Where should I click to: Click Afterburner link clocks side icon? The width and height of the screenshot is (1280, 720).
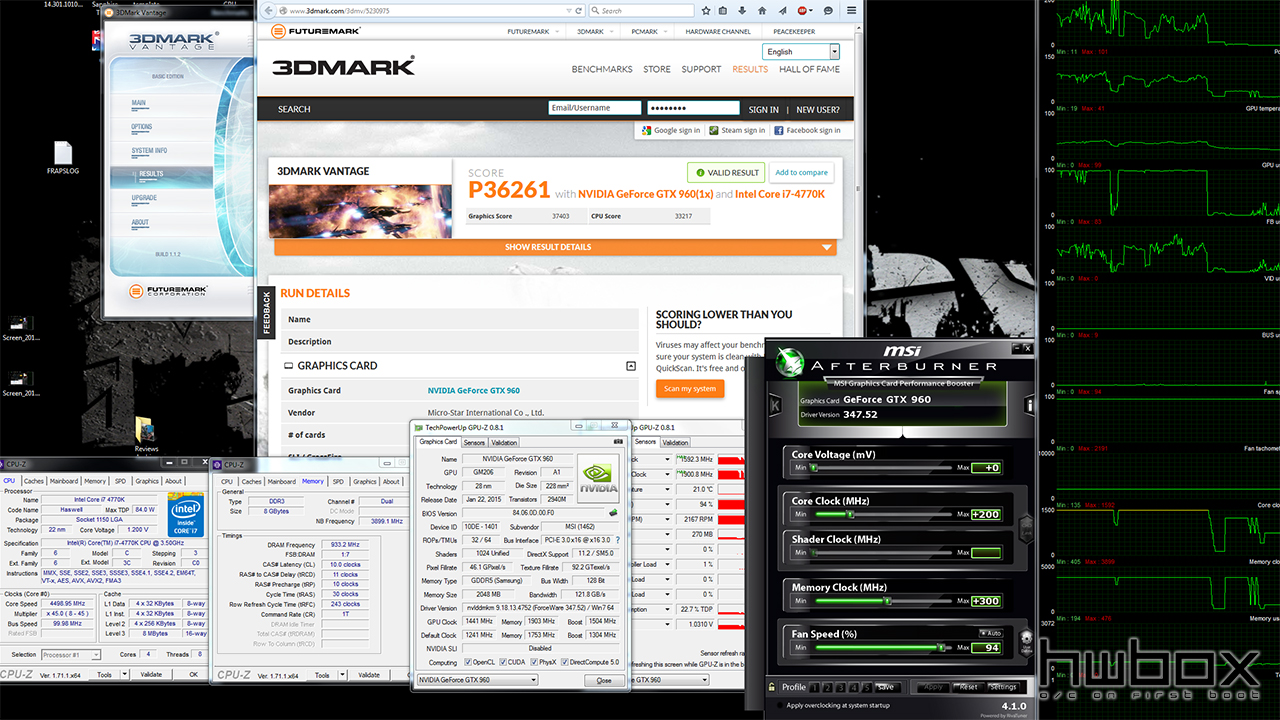pyautogui.click(x=1024, y=529)
